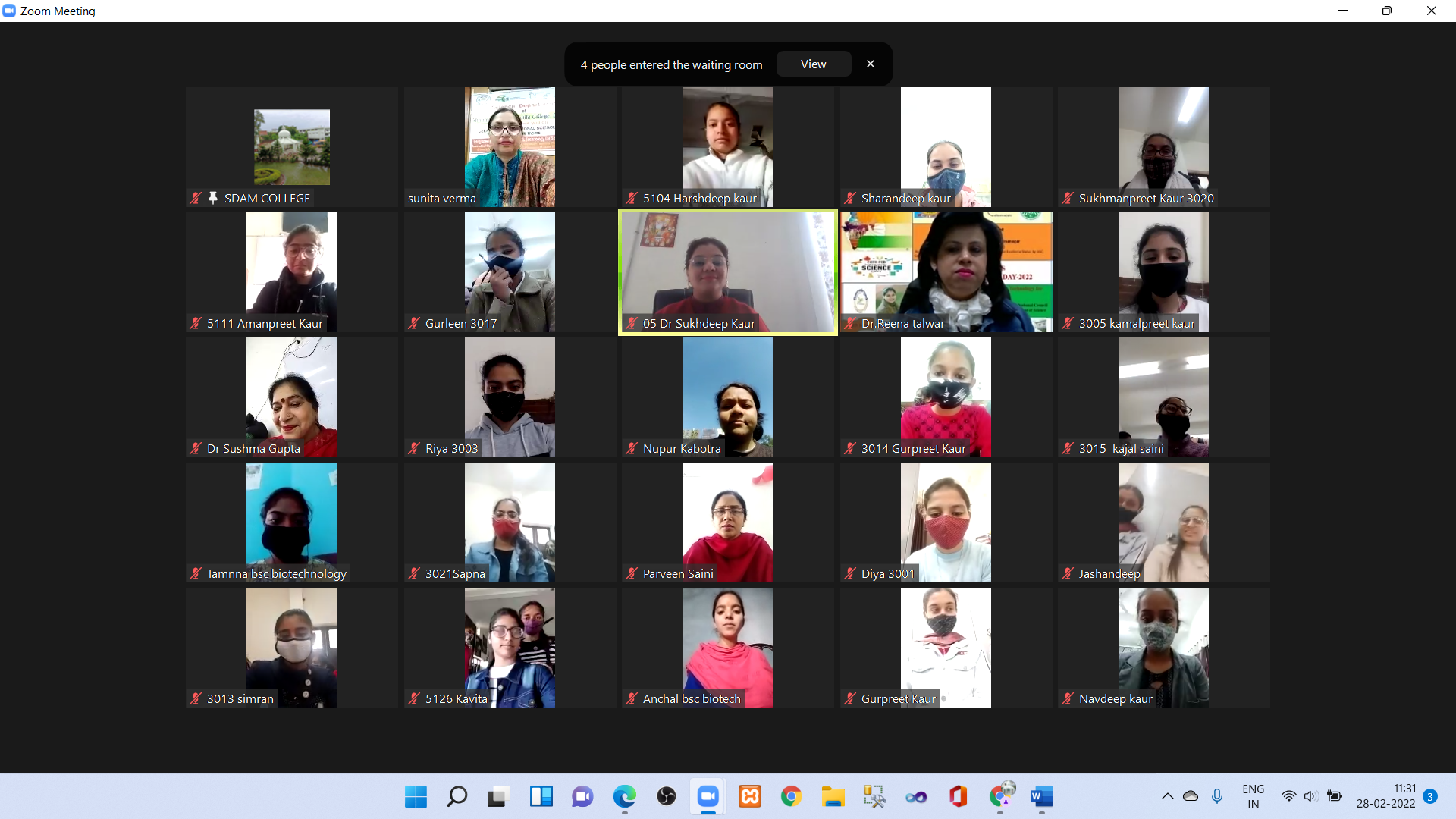This screenshot has height=819, width=1456.
Task: Open Windows Start menu
Action: (416, 796)
